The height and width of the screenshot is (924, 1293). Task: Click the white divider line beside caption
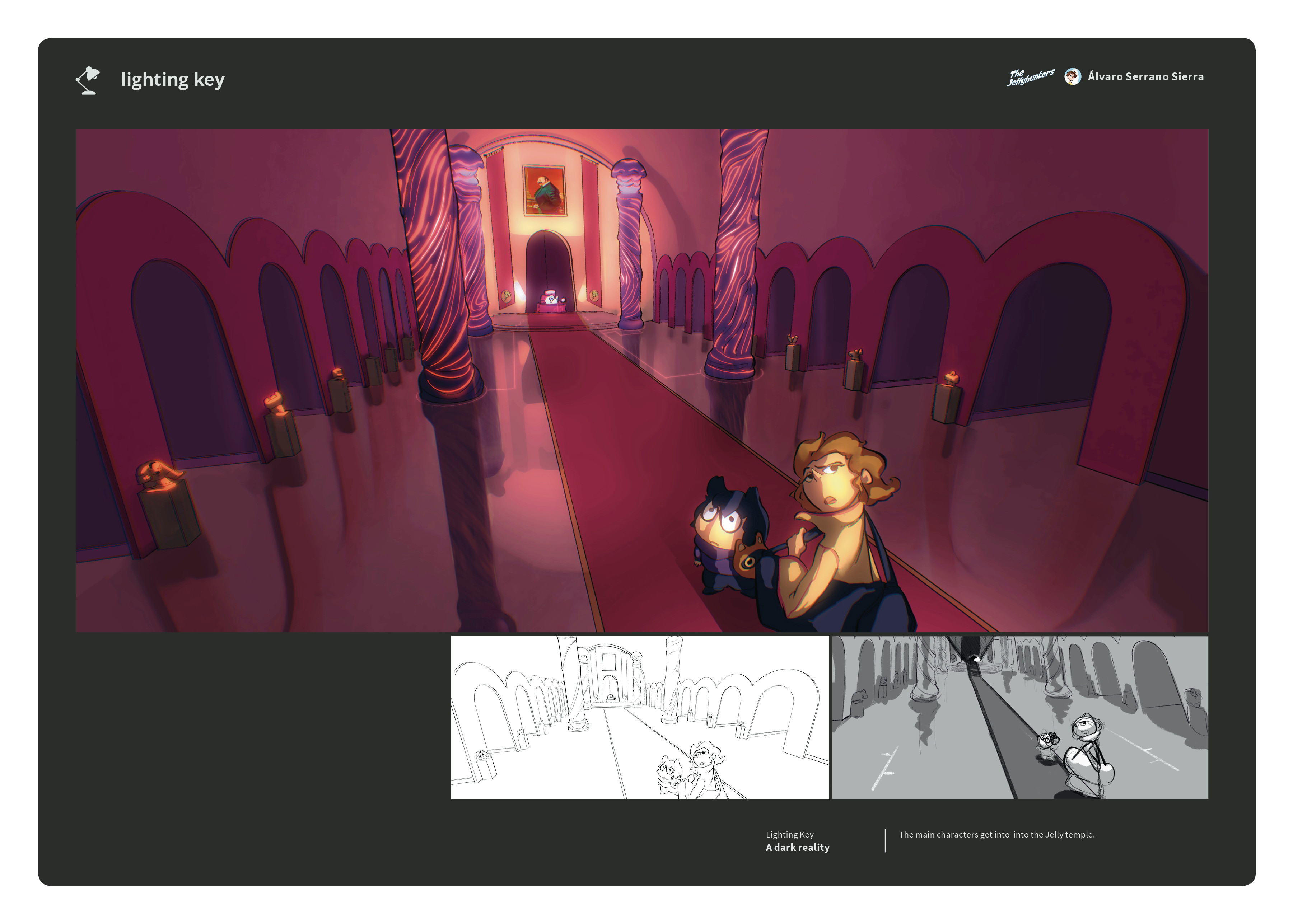(885, 840)
